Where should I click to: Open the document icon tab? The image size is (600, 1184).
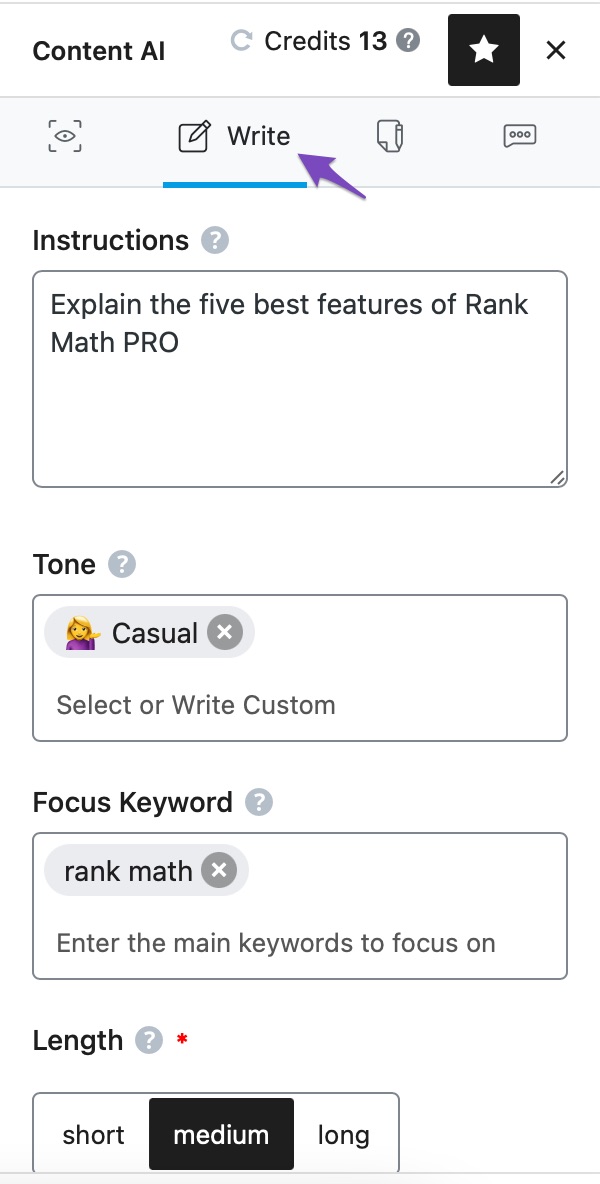(x=389, y=135)
